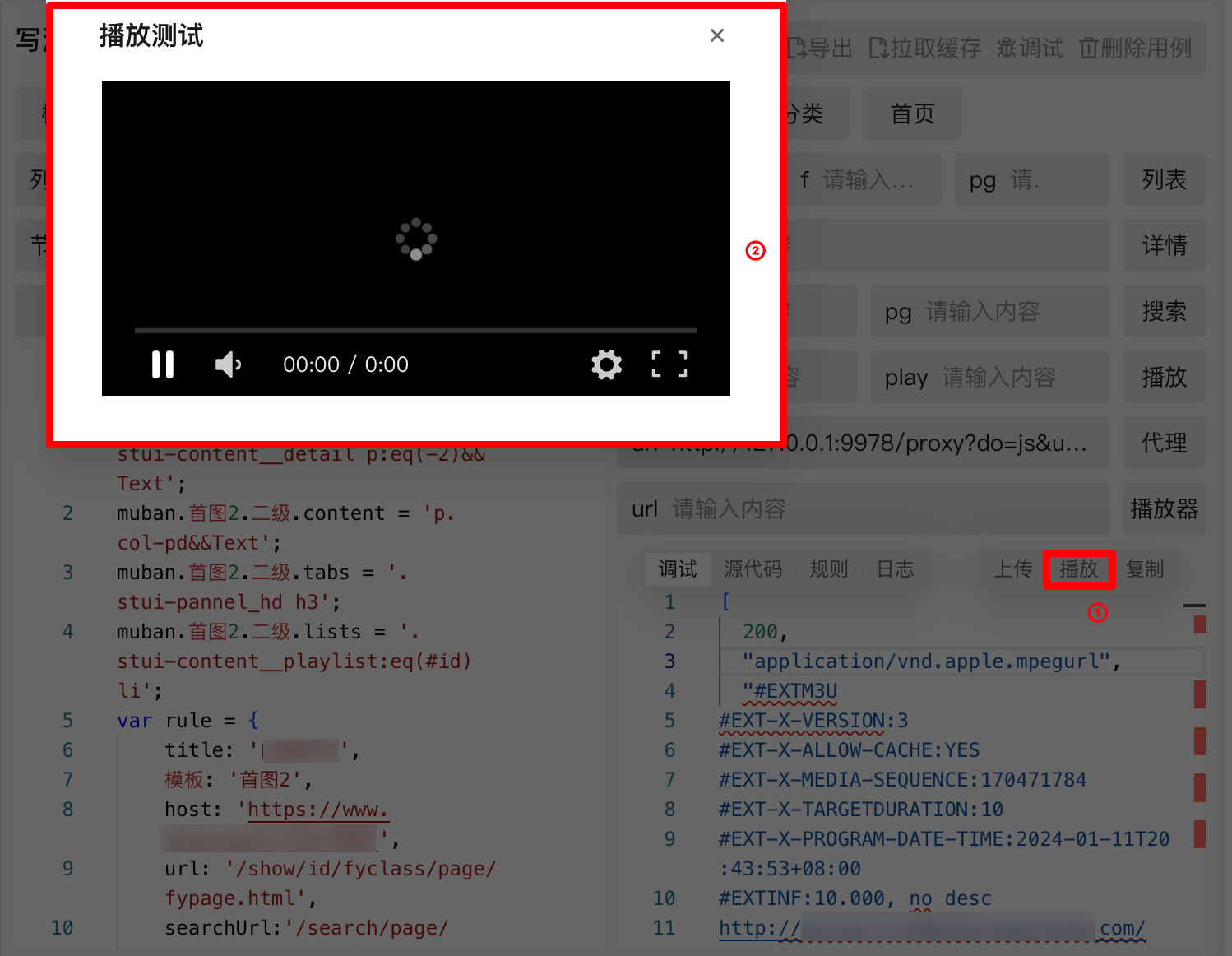The width and height of the screenshot is (1232, 956).
Task: Click the '#EXT-X-ALLOW-CACHE:YES' line
Action: tap(850, 750)
